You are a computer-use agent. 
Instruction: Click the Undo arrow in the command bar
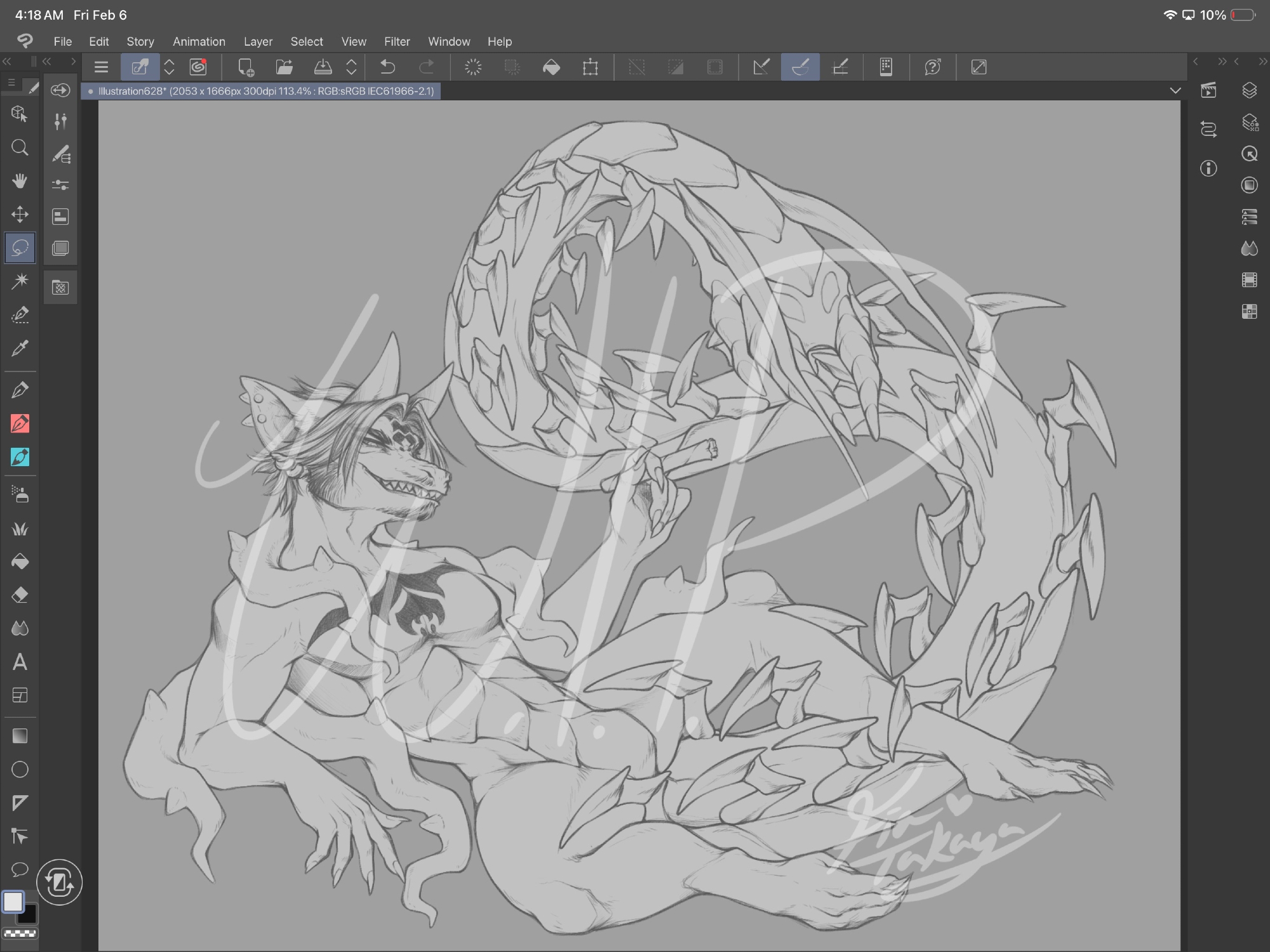click(387, 67)
